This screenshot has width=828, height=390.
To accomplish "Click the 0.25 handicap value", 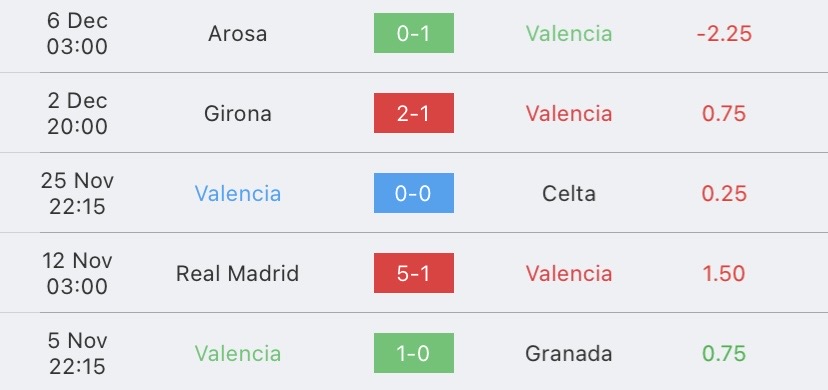I will (x=724, y=194).
